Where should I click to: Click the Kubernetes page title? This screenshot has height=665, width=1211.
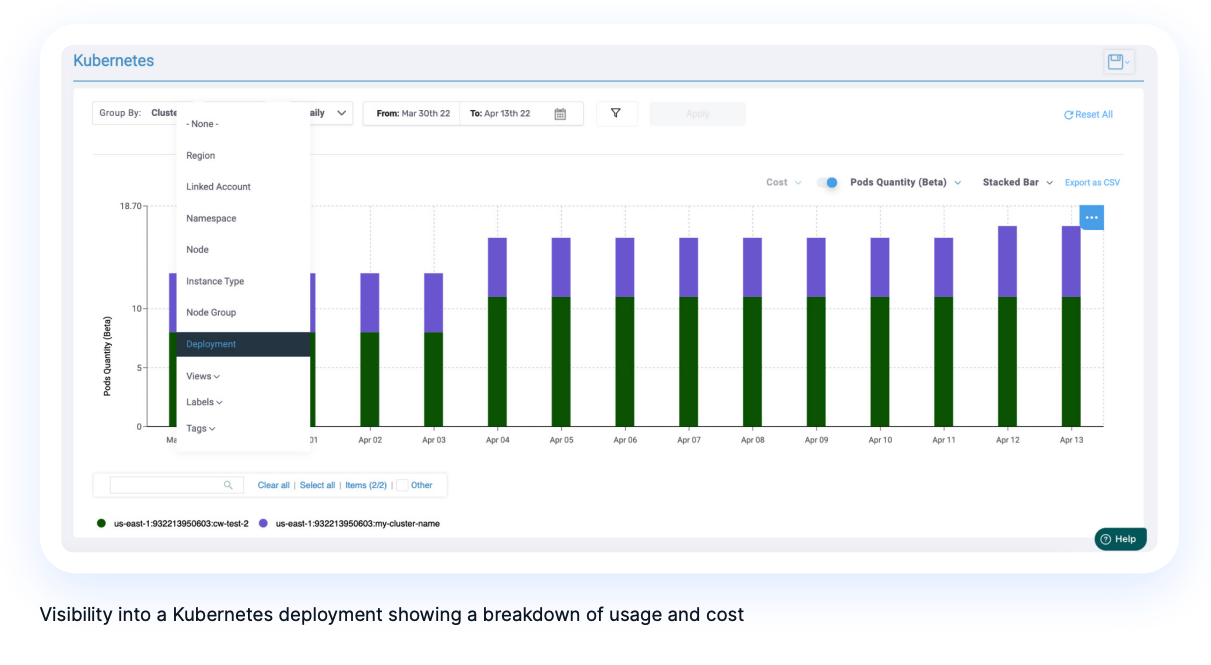click(x=114, y=61)
